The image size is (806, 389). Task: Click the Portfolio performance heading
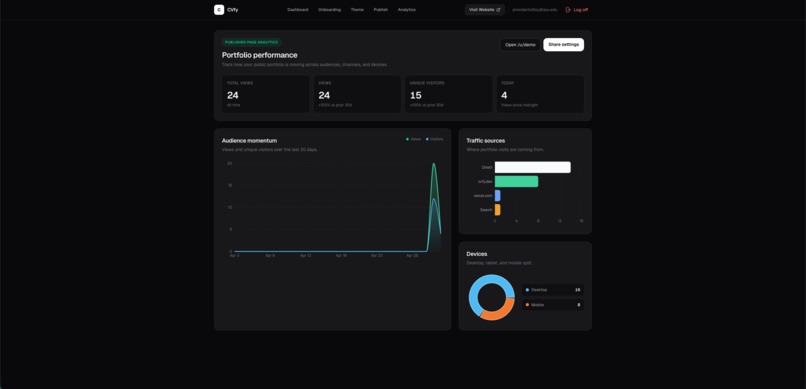click(x=260, y=55)
